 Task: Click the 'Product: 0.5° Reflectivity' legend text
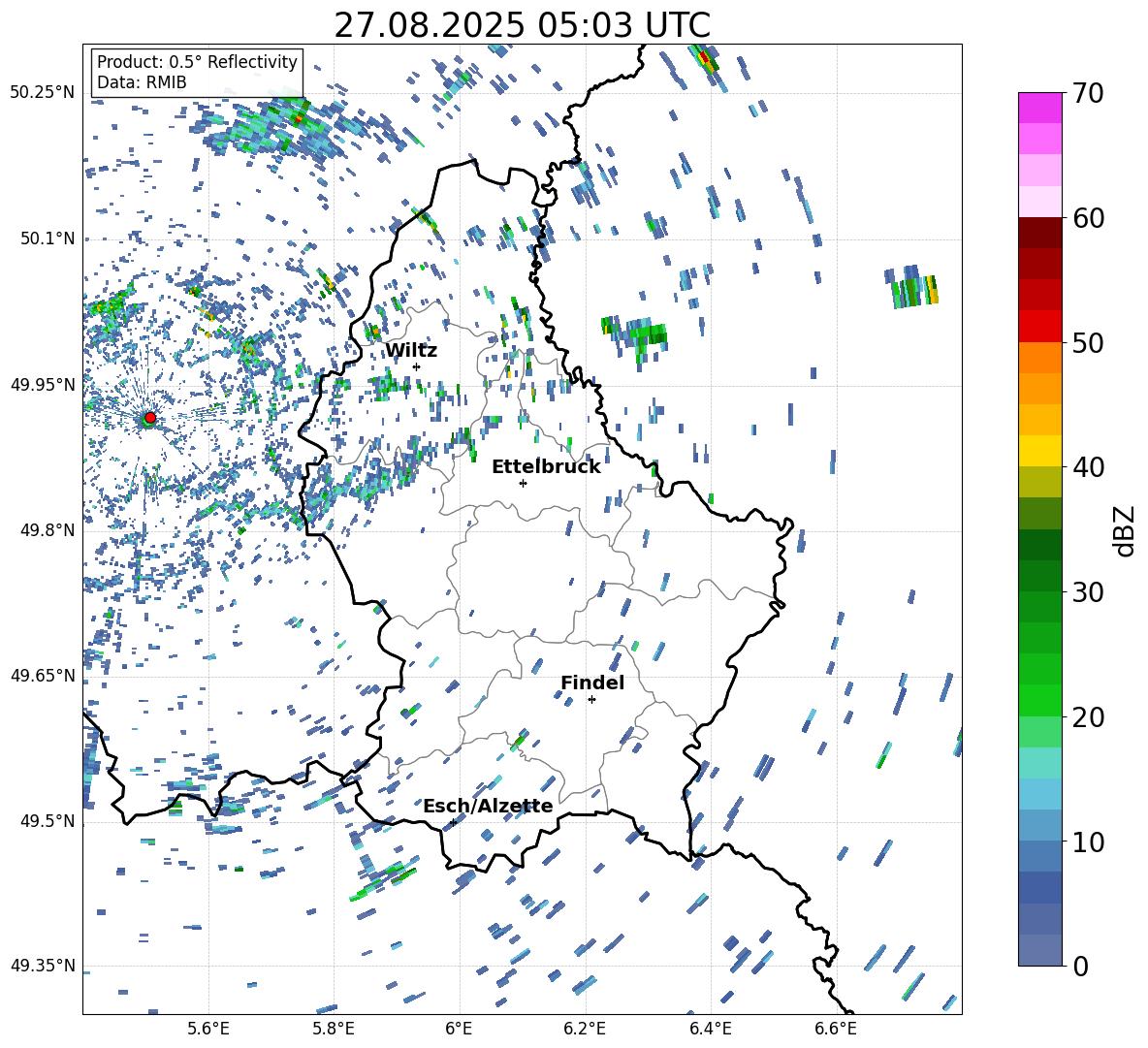point(197,61)
